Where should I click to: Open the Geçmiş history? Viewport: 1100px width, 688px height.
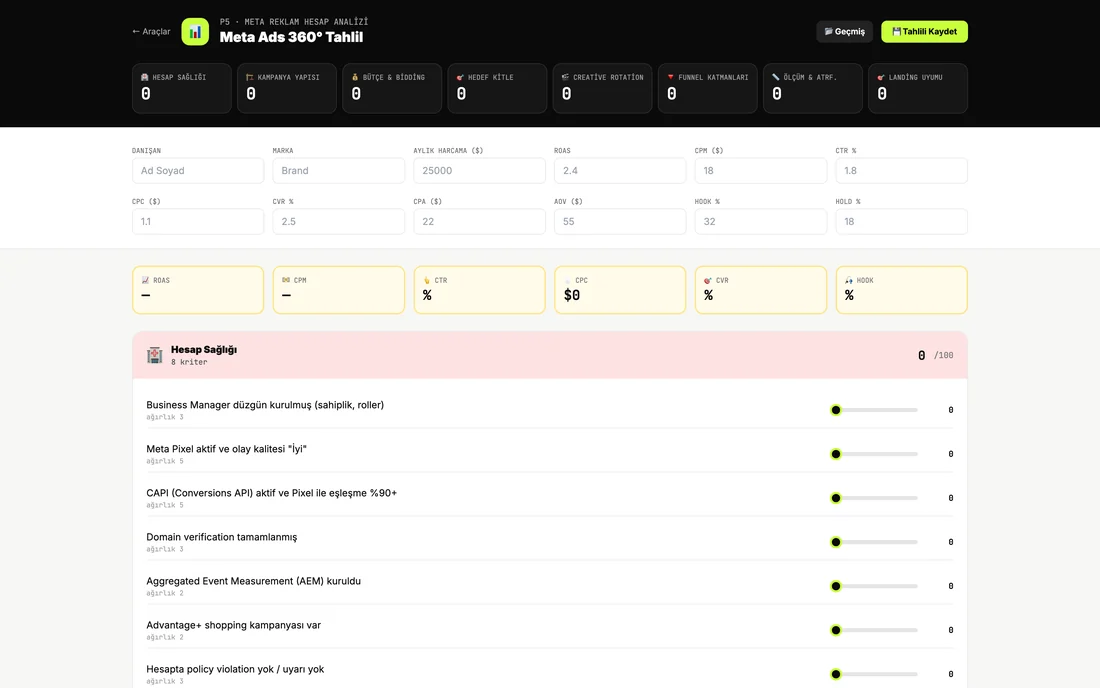[845, 32]
